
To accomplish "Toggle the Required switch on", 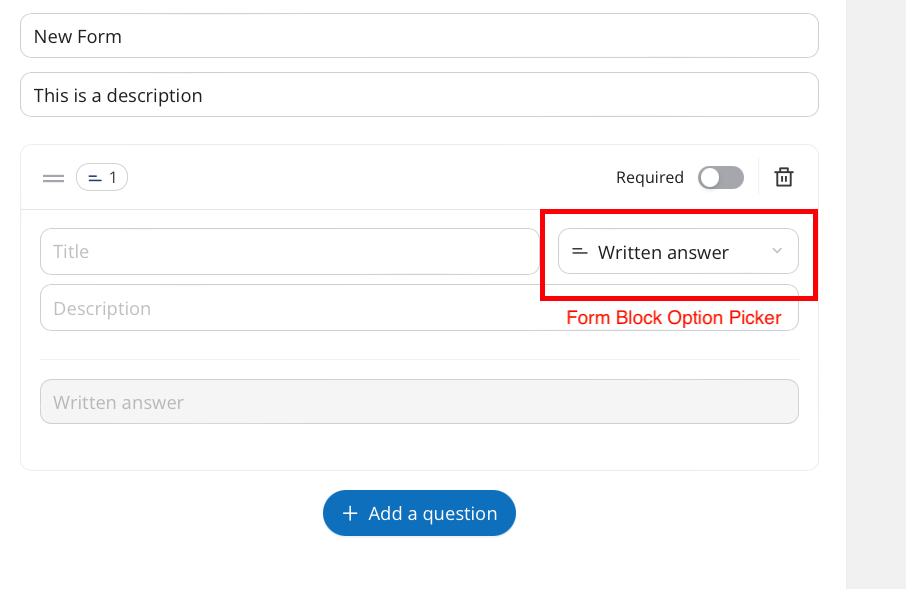I will (x=721, y=177).
